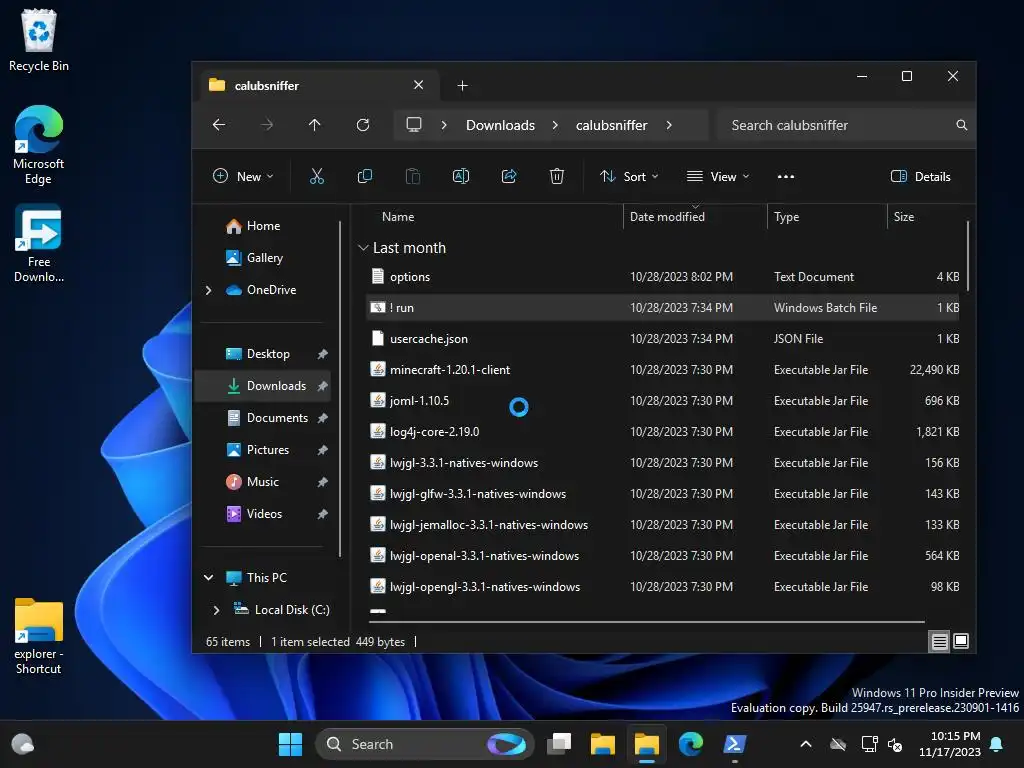Switch to large thumbnails view in status bar
Screen dimensions: 1024x768
pos(961,642)
